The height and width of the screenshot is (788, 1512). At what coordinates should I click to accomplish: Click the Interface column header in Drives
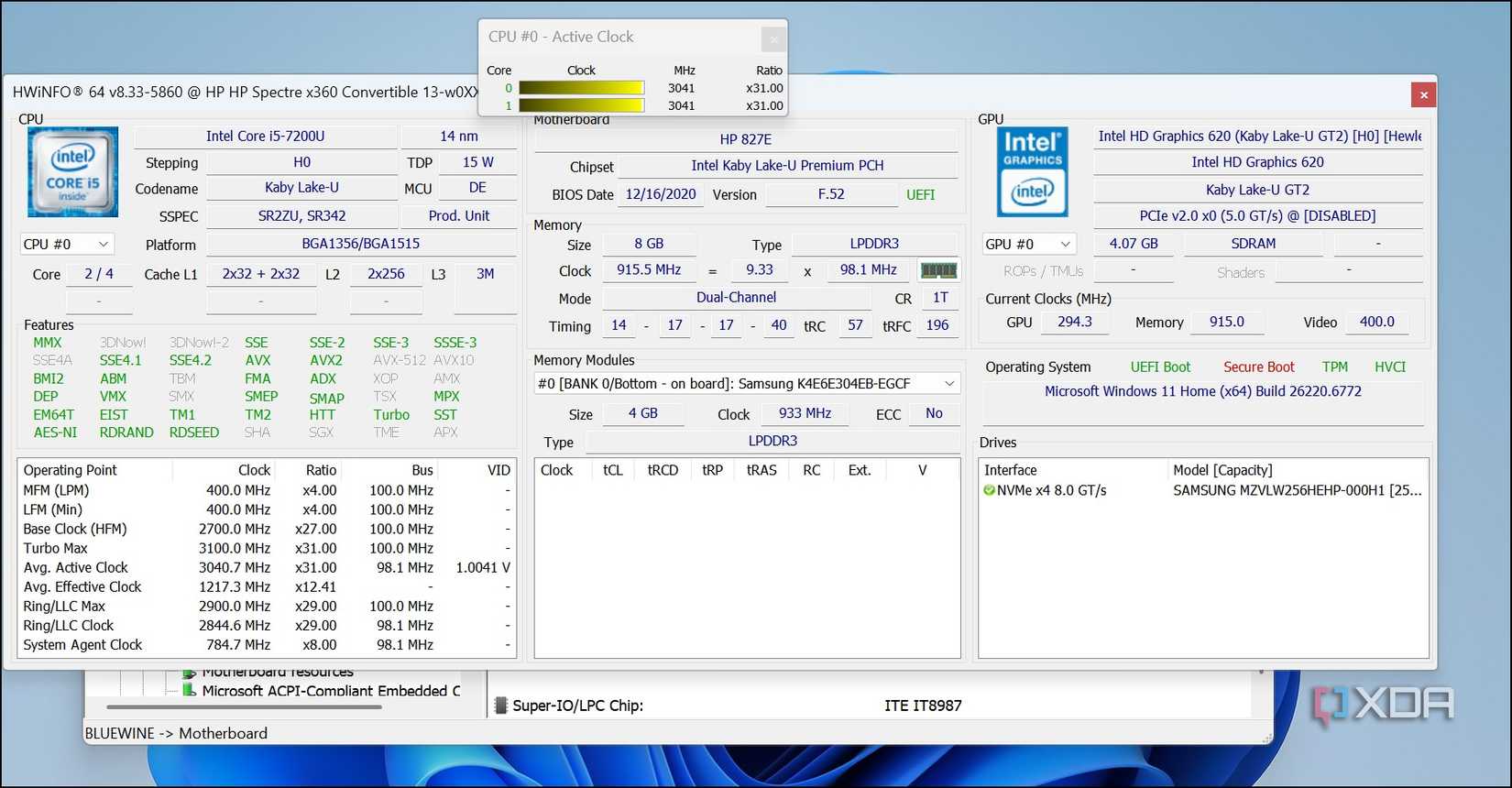(x=1011, y=470)
